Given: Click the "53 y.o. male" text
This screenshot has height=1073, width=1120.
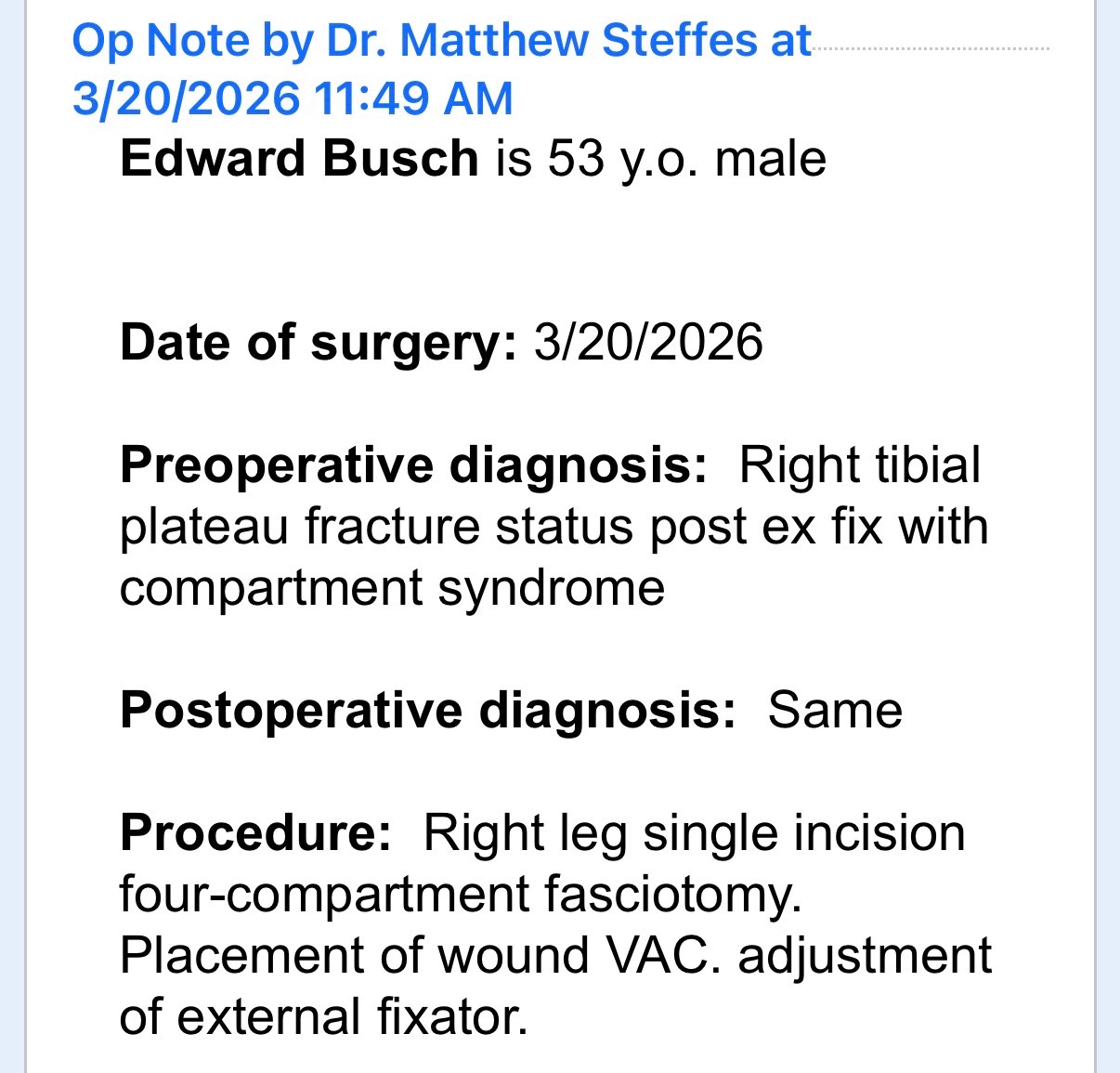Looking at the screenshot, I should [686, 158].
